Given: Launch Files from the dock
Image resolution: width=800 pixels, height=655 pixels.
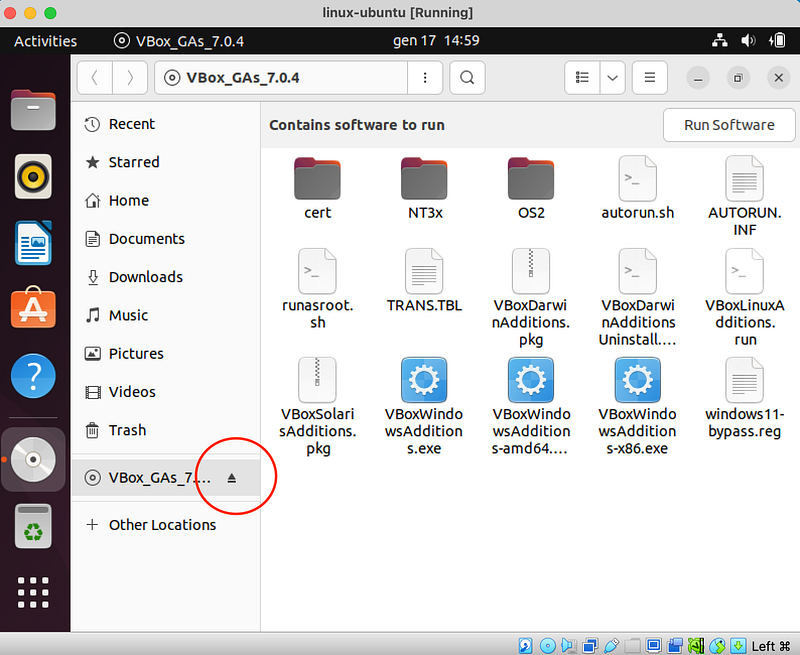Looking at the screenshot, I should (x=33, y=110).
